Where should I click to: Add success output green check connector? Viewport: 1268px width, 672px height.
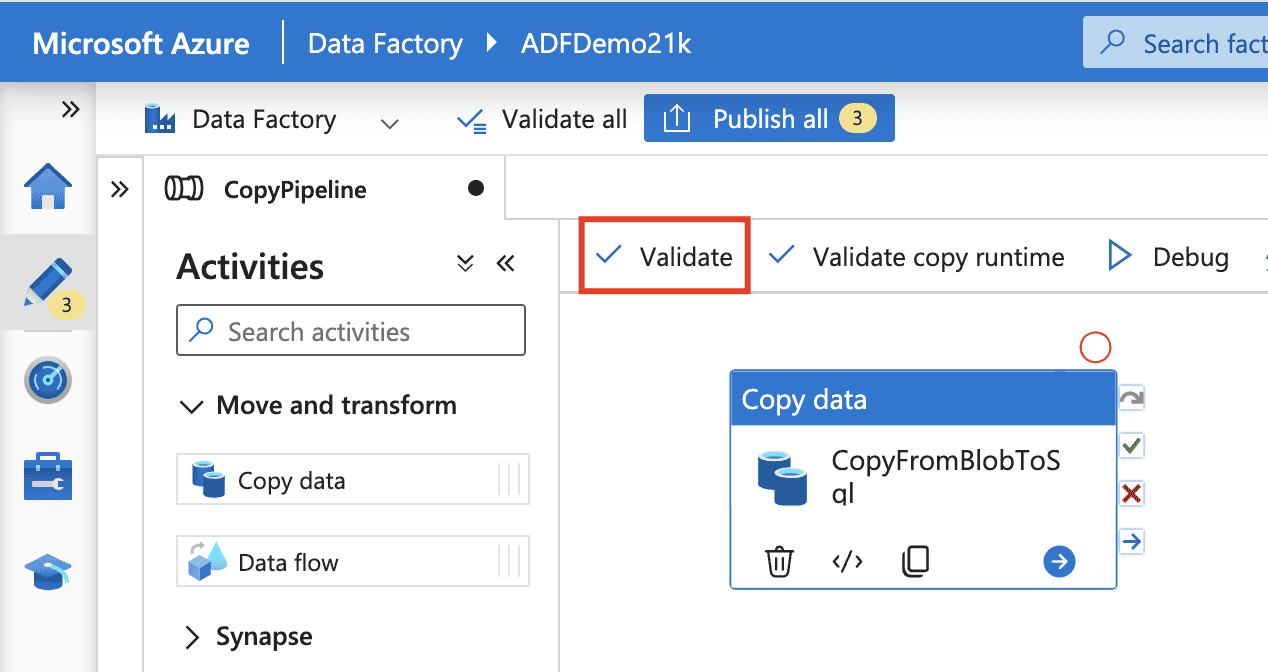coord(1131,445)
